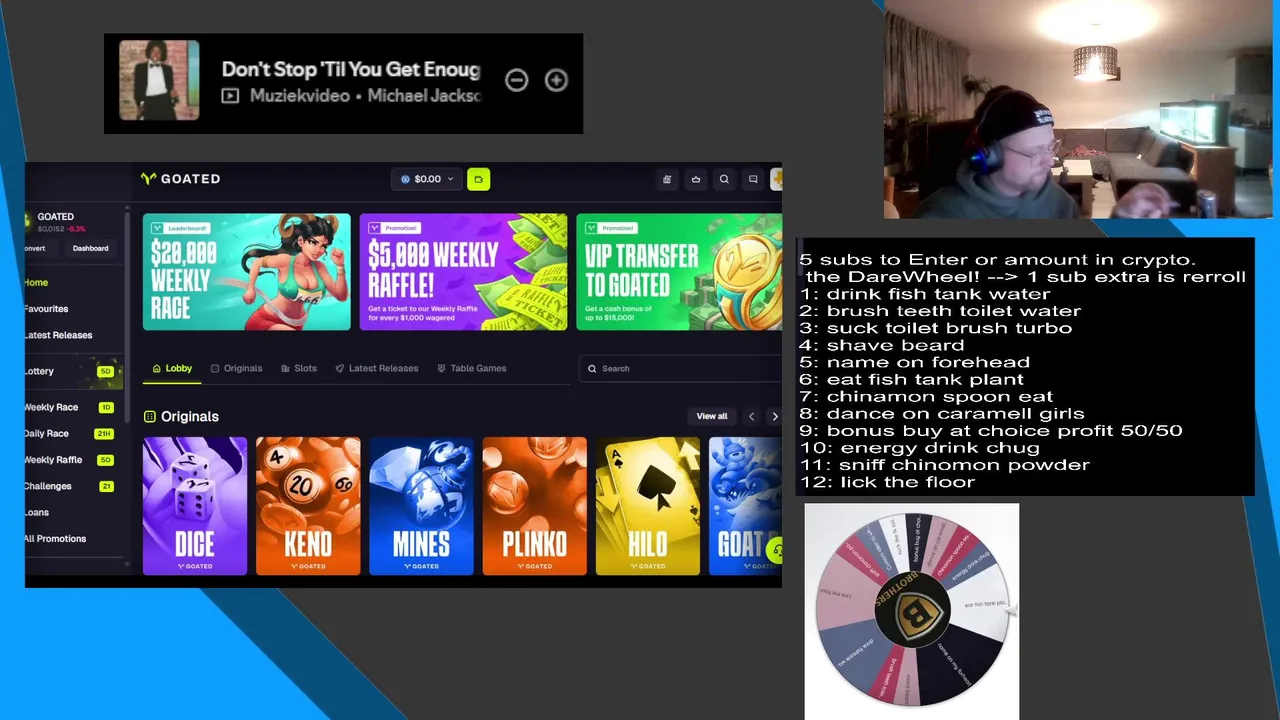Viewport: 1280px width, 720px height.
Task: Click the 21H badge next to Daily Race
Action: (x=103, y=434)
